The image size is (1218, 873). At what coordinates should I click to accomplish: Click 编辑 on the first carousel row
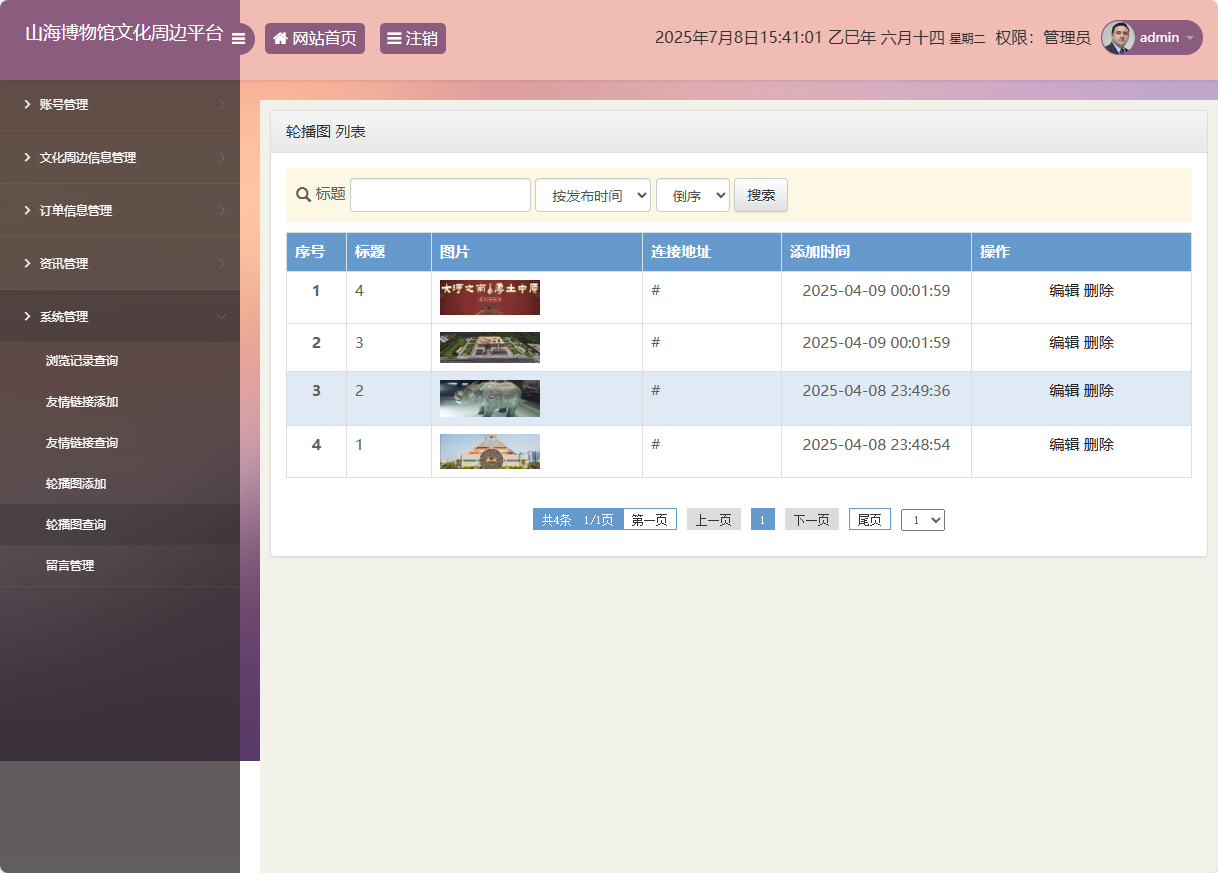pyautogui.click(x=1063, y=290)
